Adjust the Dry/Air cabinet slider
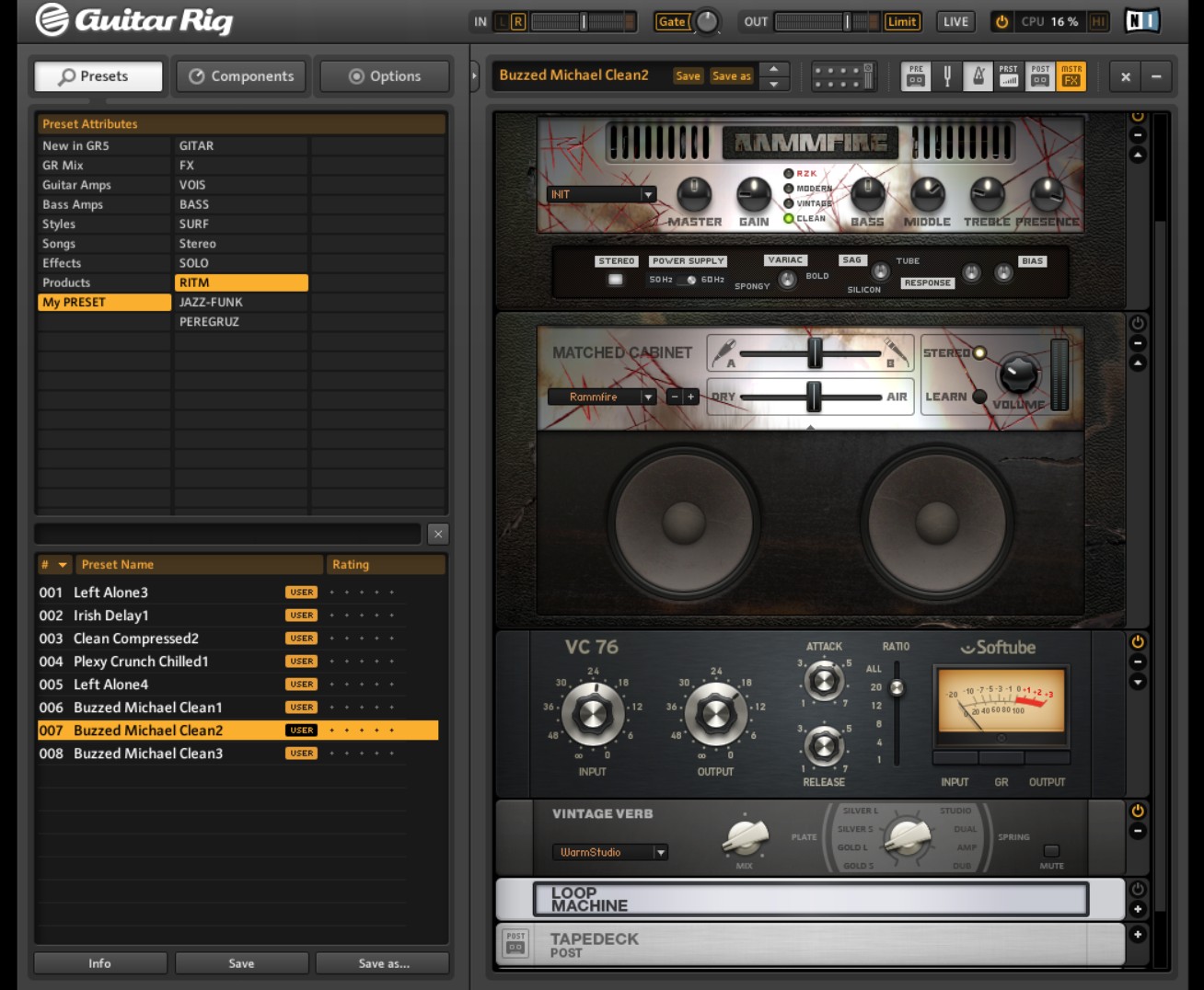 [814, 397]
